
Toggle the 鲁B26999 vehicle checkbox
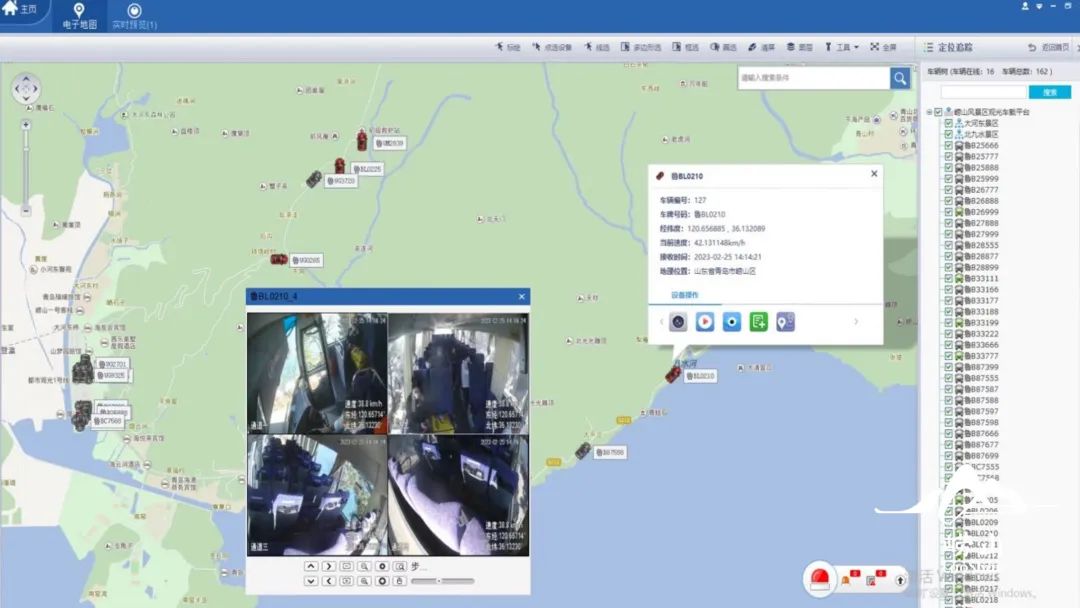(948, 212)
